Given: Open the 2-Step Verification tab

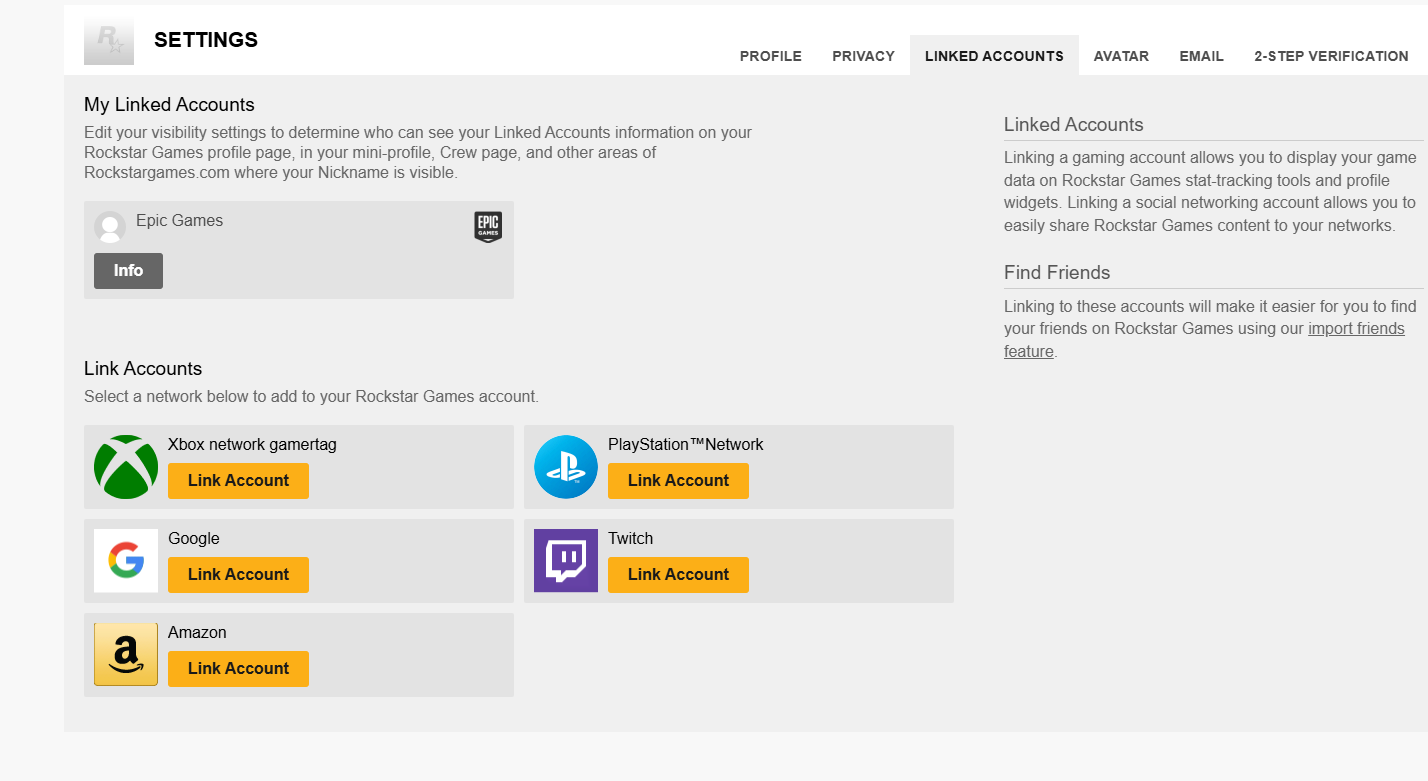Looking at the screenshot, I should click(x=1332, y=56).
